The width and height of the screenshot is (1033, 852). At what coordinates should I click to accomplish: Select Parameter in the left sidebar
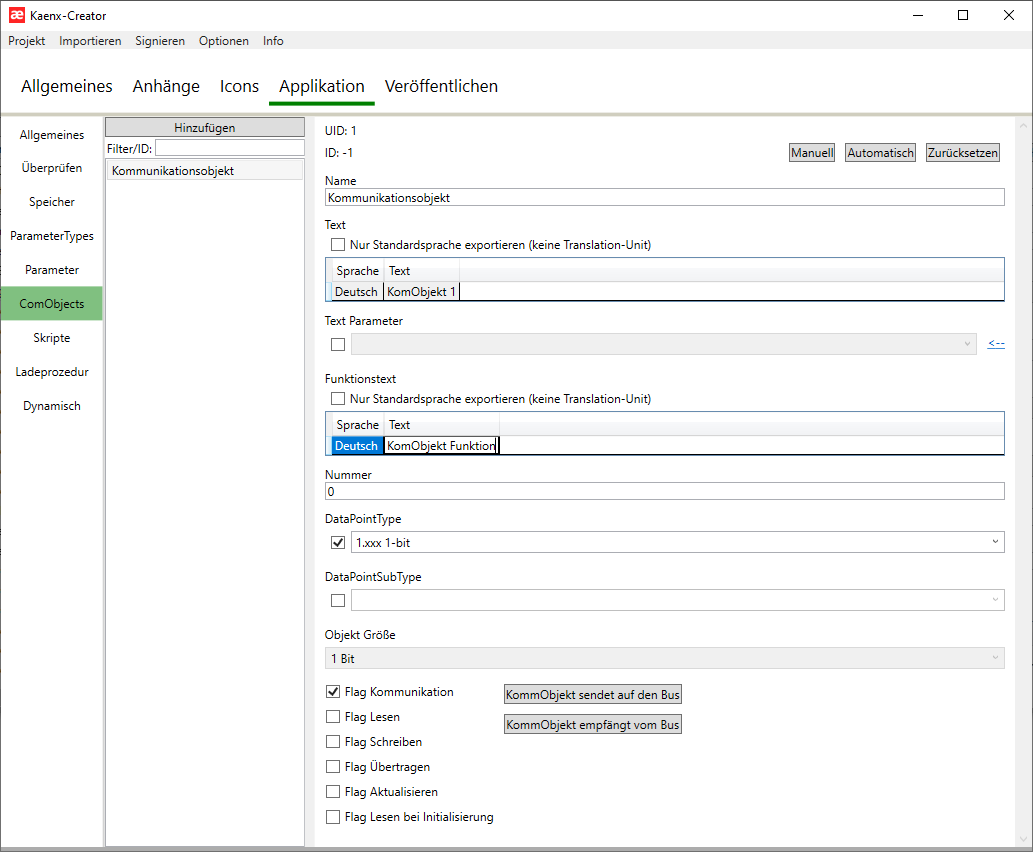coord(51,269)
